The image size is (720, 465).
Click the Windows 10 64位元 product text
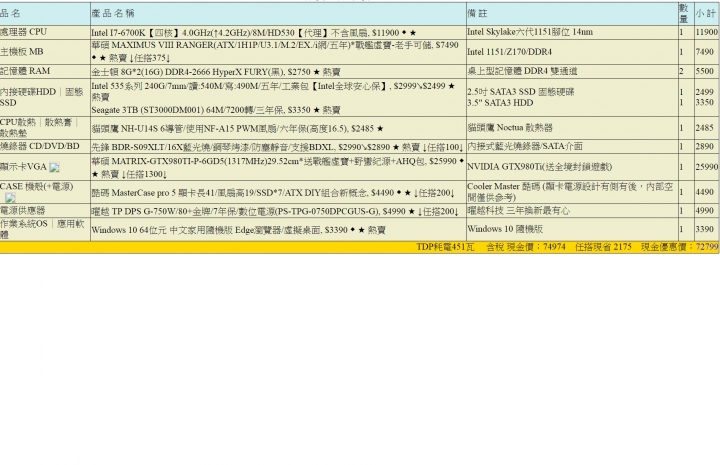click(239, 230)
